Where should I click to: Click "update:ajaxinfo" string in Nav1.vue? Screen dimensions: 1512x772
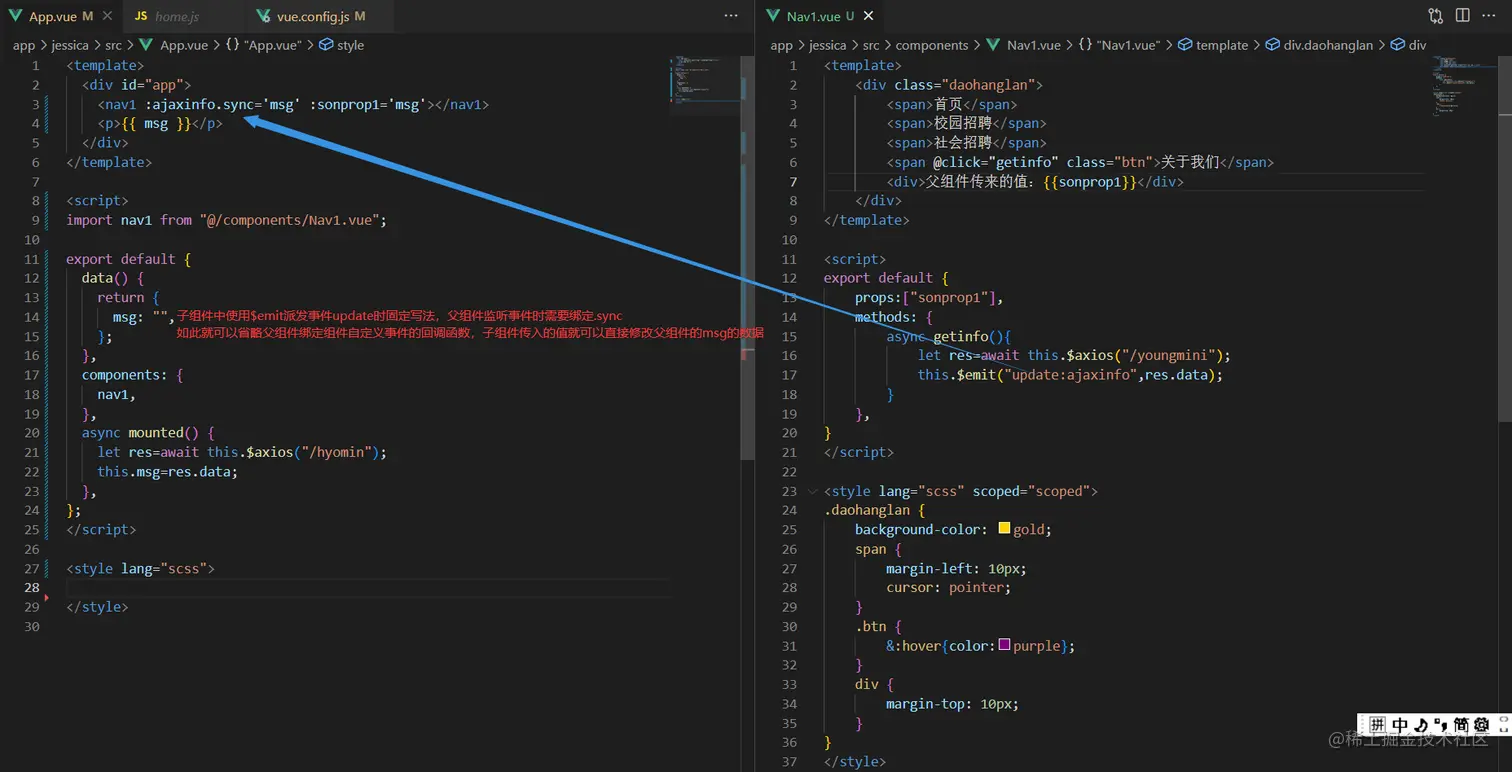pos(1073,375)
